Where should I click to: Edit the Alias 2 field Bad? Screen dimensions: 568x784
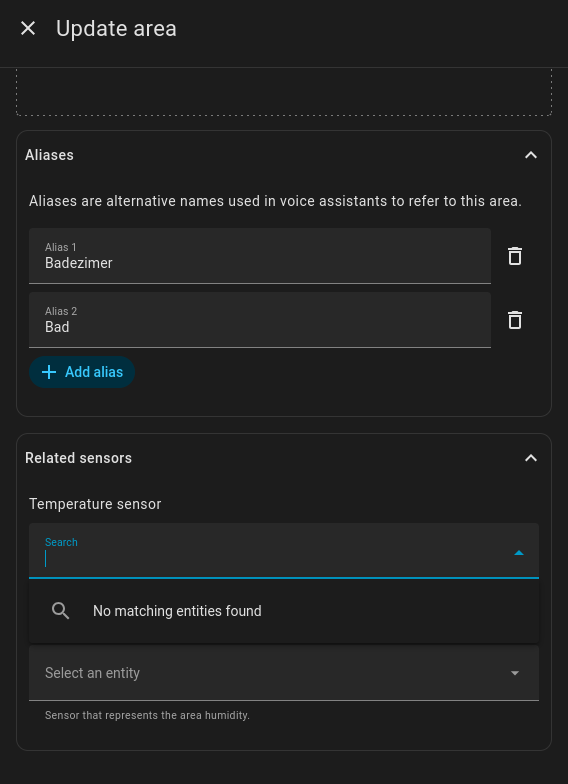(x=260, y=320)
